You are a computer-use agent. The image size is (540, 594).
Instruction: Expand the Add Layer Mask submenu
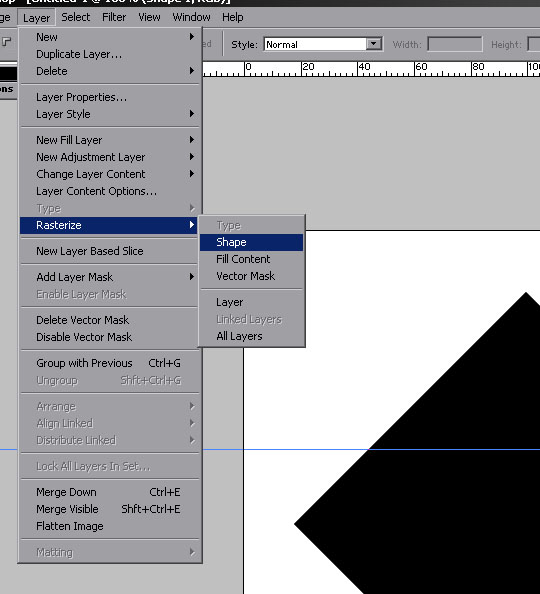coord(110,277)
